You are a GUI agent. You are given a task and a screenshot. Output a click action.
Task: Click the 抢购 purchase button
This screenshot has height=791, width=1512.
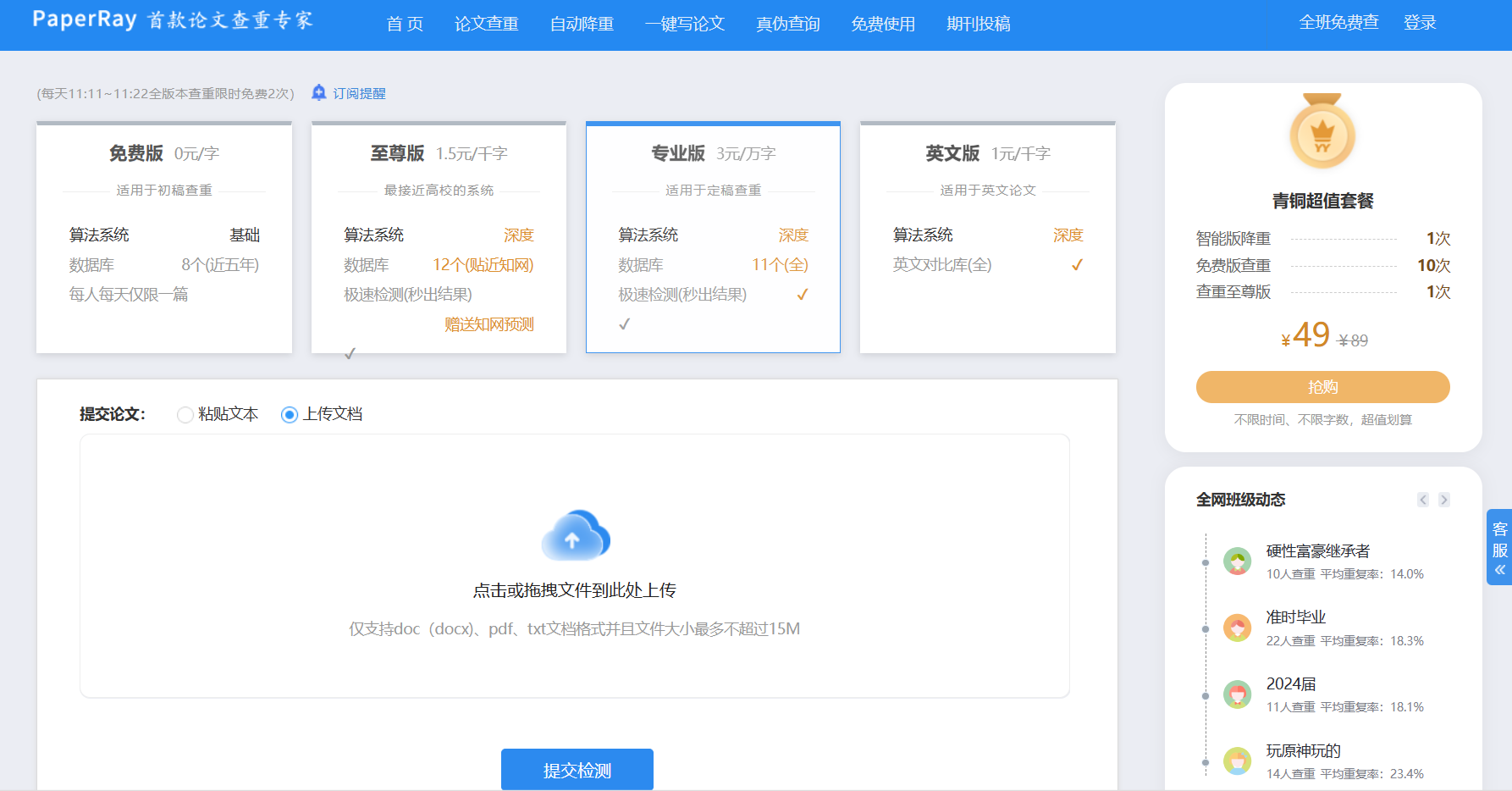tap(1322, 387)
